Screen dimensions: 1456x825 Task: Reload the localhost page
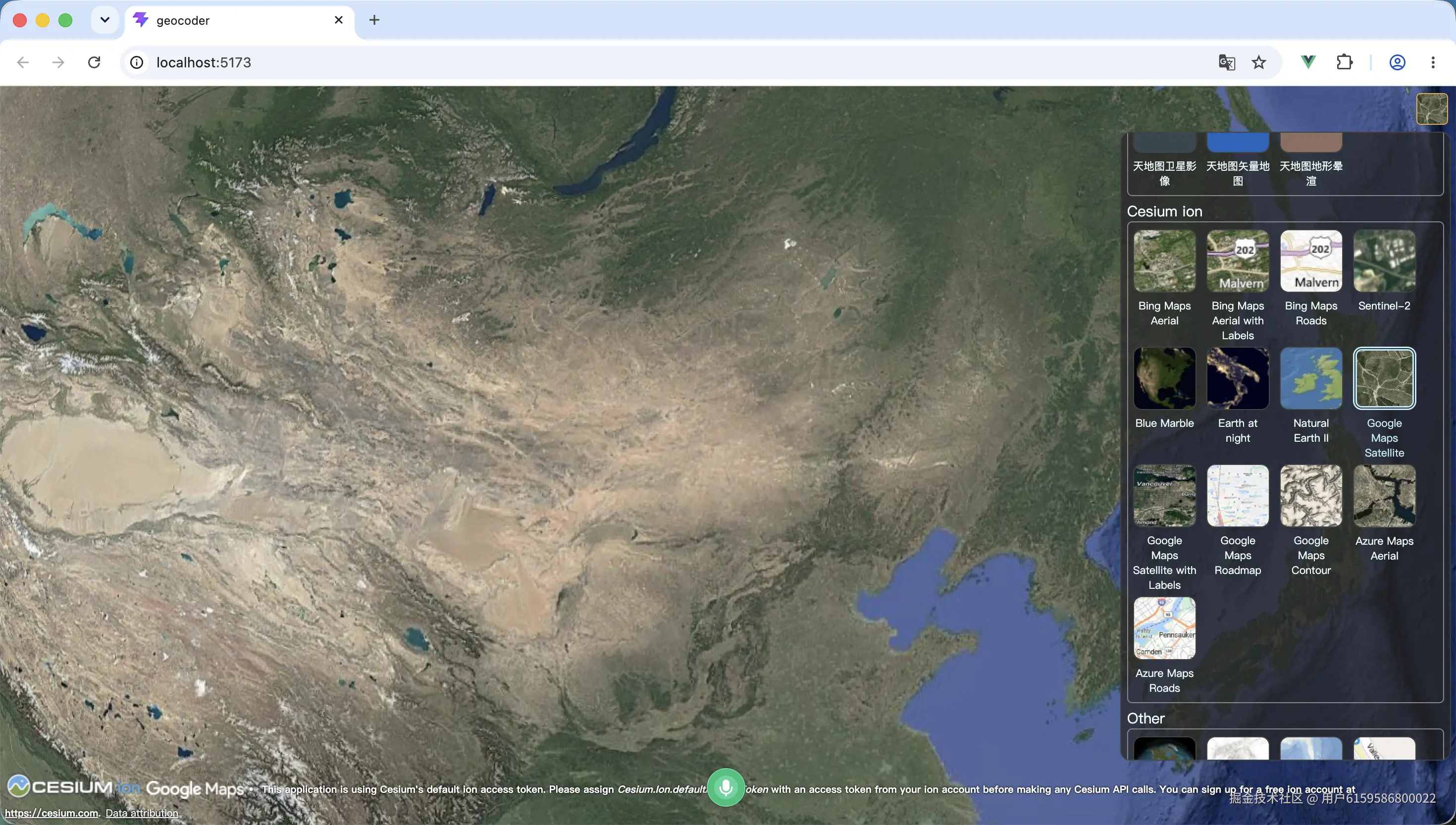coord(94,62)
